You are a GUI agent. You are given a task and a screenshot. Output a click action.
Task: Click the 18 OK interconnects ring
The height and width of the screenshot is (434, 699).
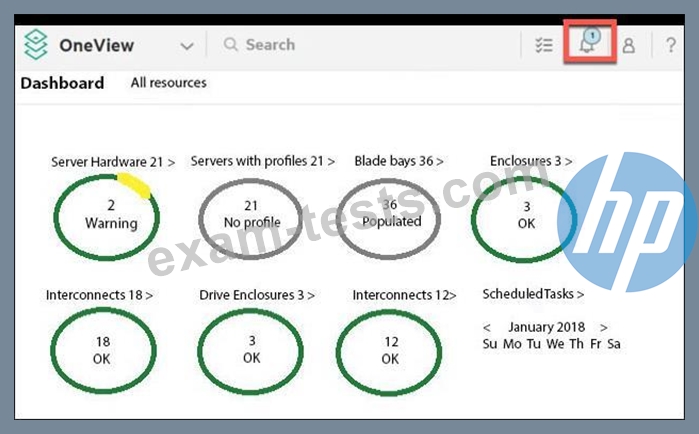(x=103, y=350)
